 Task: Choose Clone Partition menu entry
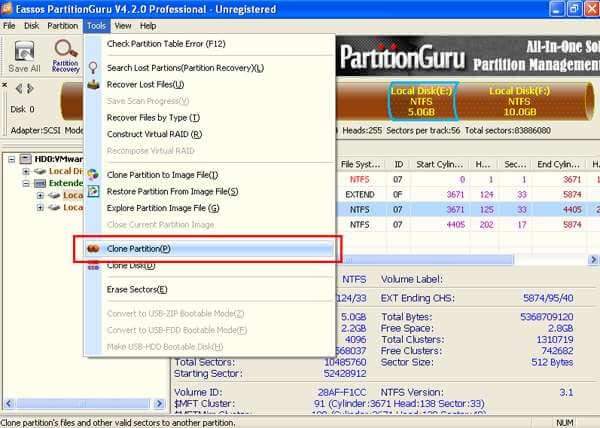click(x=209, y=249)
